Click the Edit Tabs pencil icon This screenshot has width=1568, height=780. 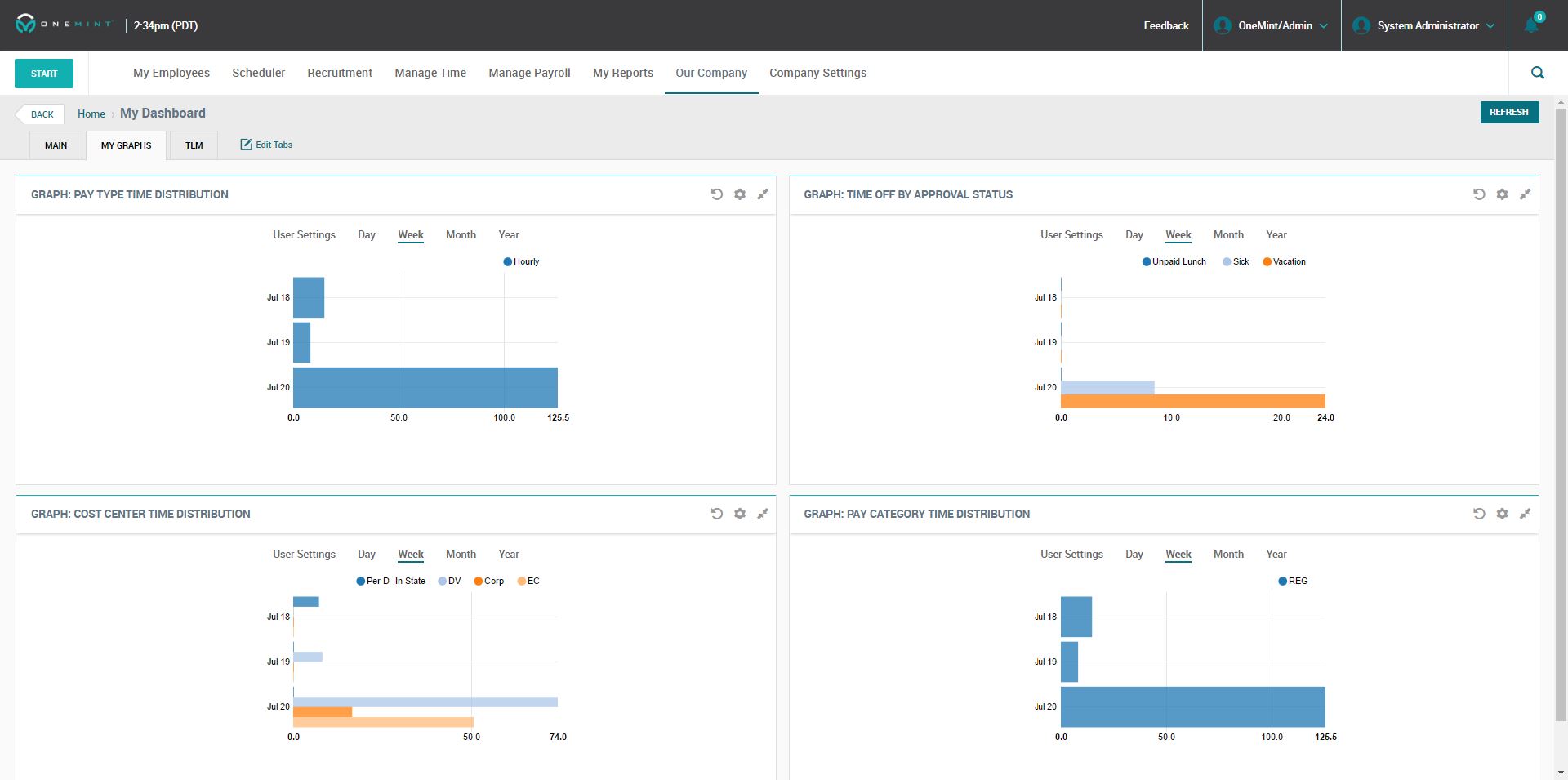click(x=246, y=145)
